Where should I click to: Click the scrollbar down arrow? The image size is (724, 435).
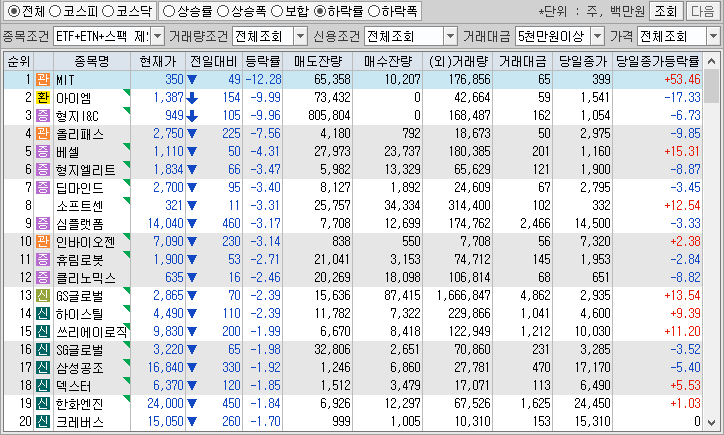pos(711,423)
